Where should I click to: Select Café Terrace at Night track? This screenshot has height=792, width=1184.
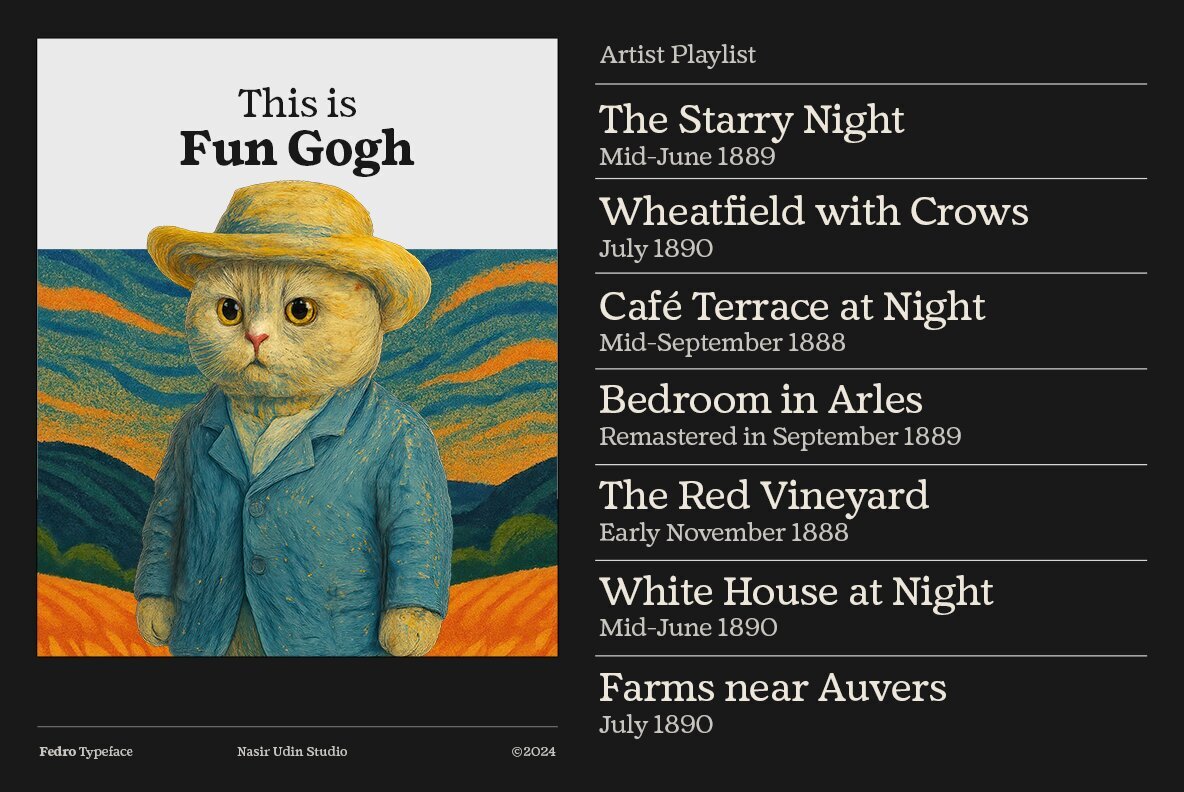pos(792,306)
